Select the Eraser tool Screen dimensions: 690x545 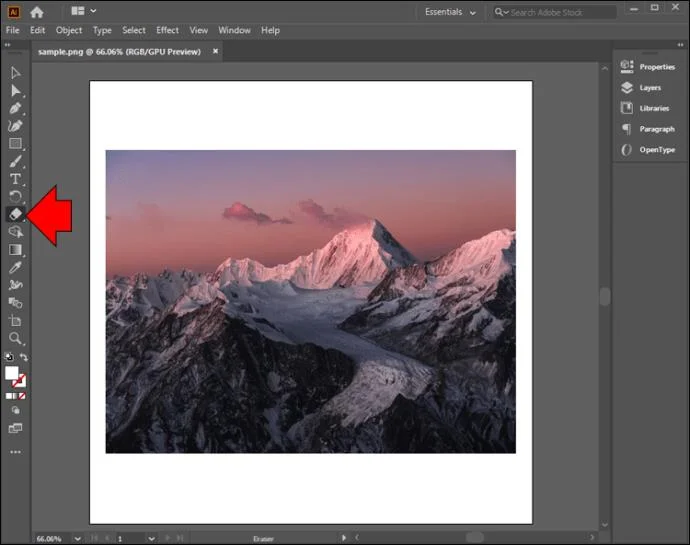pos(15,214)
